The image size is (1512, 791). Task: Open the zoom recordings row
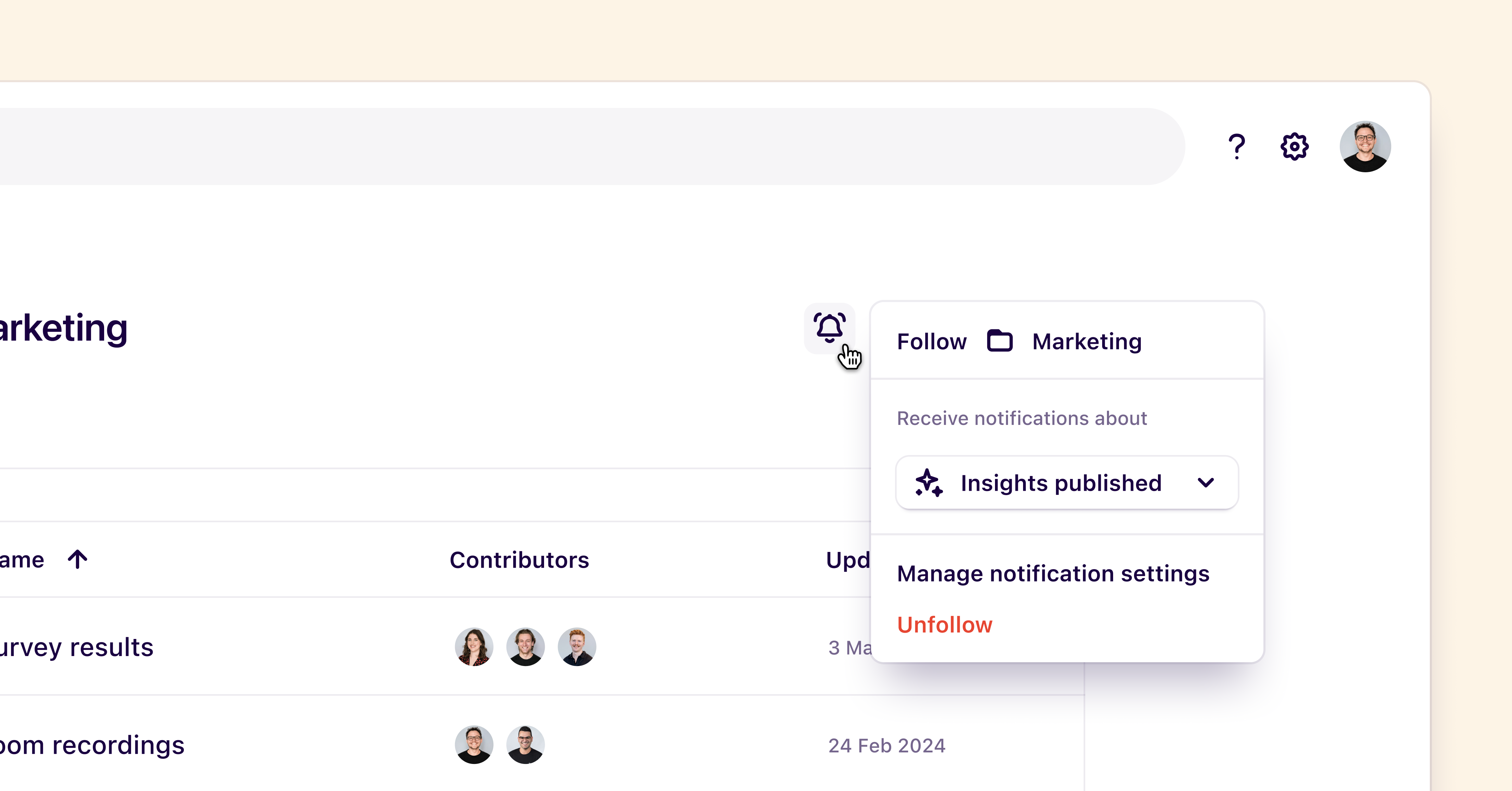point(92,745)
